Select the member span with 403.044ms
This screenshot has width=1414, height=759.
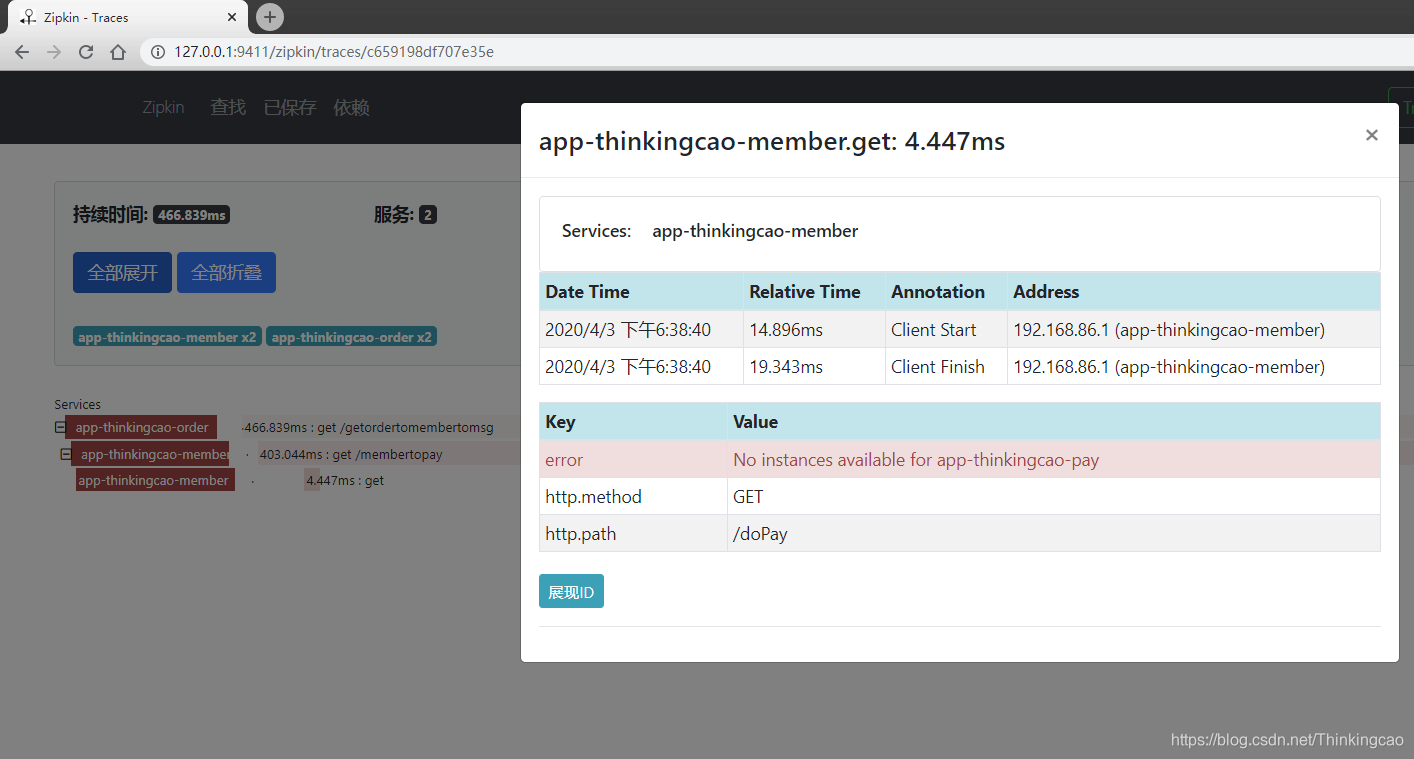pyautogui.click(x=152, y=454)
